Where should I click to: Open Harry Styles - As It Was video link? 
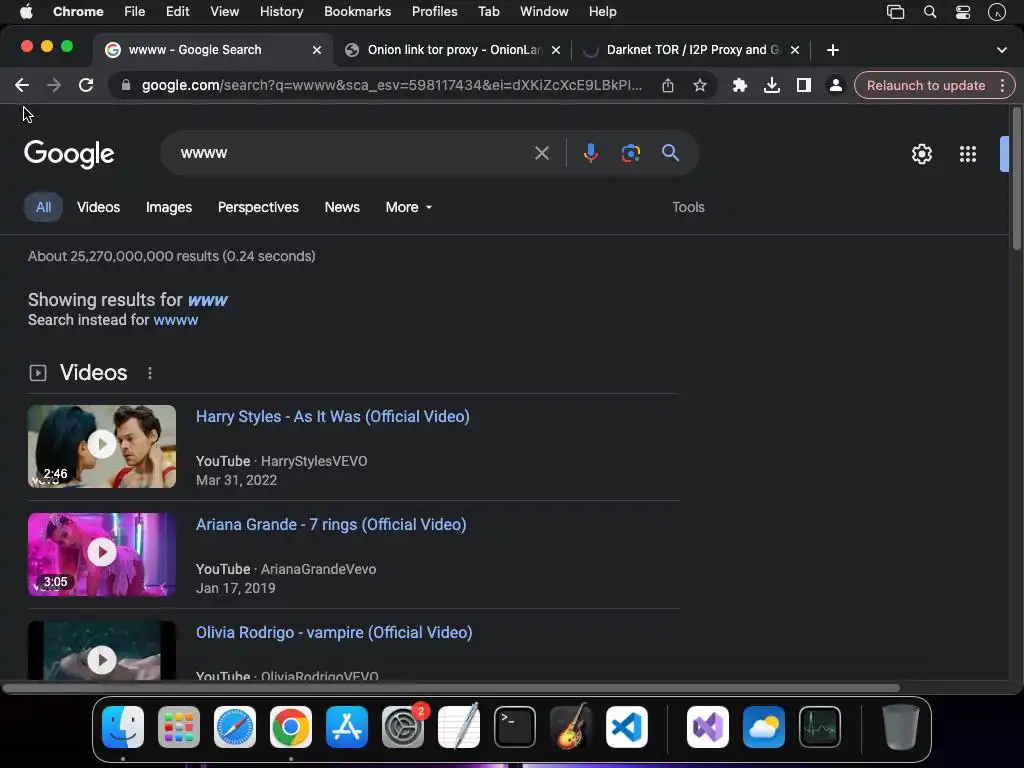coord(332,417)
